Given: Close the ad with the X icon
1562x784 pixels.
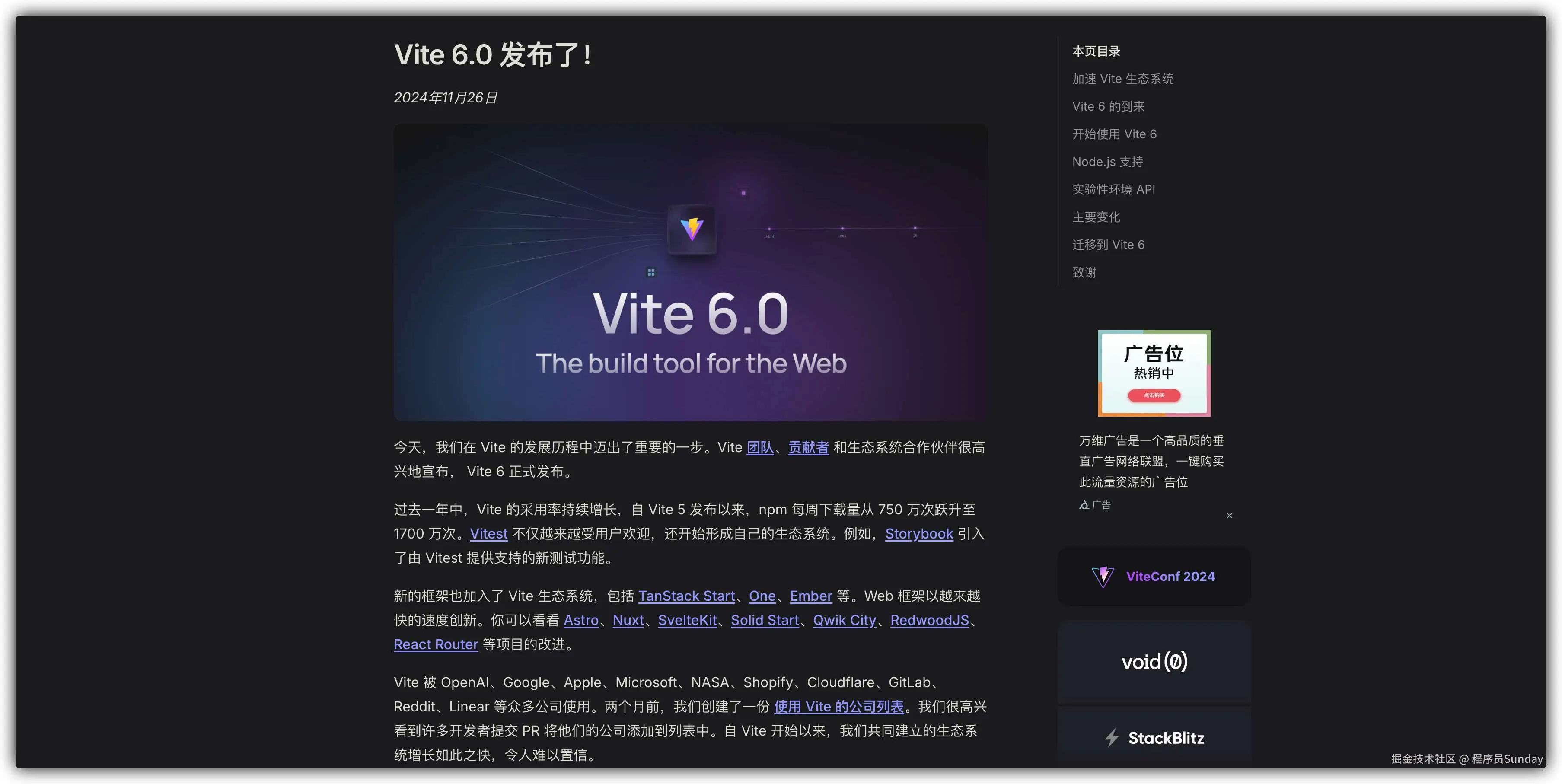Looking at the screenshot, I should [x=1229, y=515].
